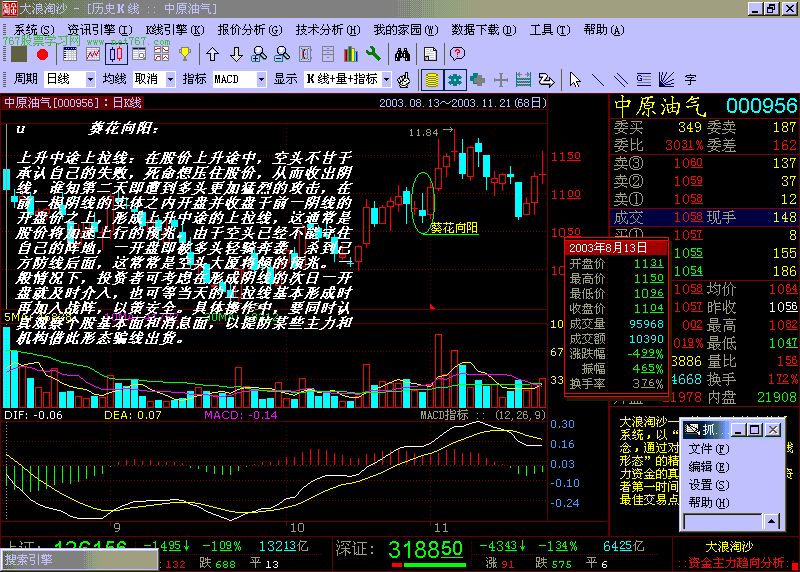Click the multi-chart grid view icon
The height and width of the screenshot is (572, 800).
pos(161,54)
